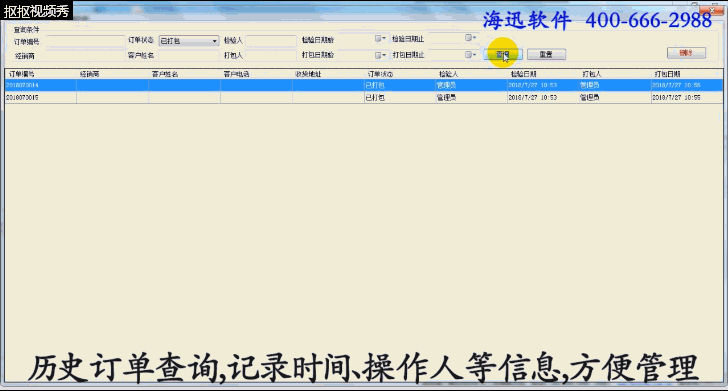This screenshot has width=728, height=391.
Task: Open the 订单状态 dropdown showing 已打包
Action: 188,41
